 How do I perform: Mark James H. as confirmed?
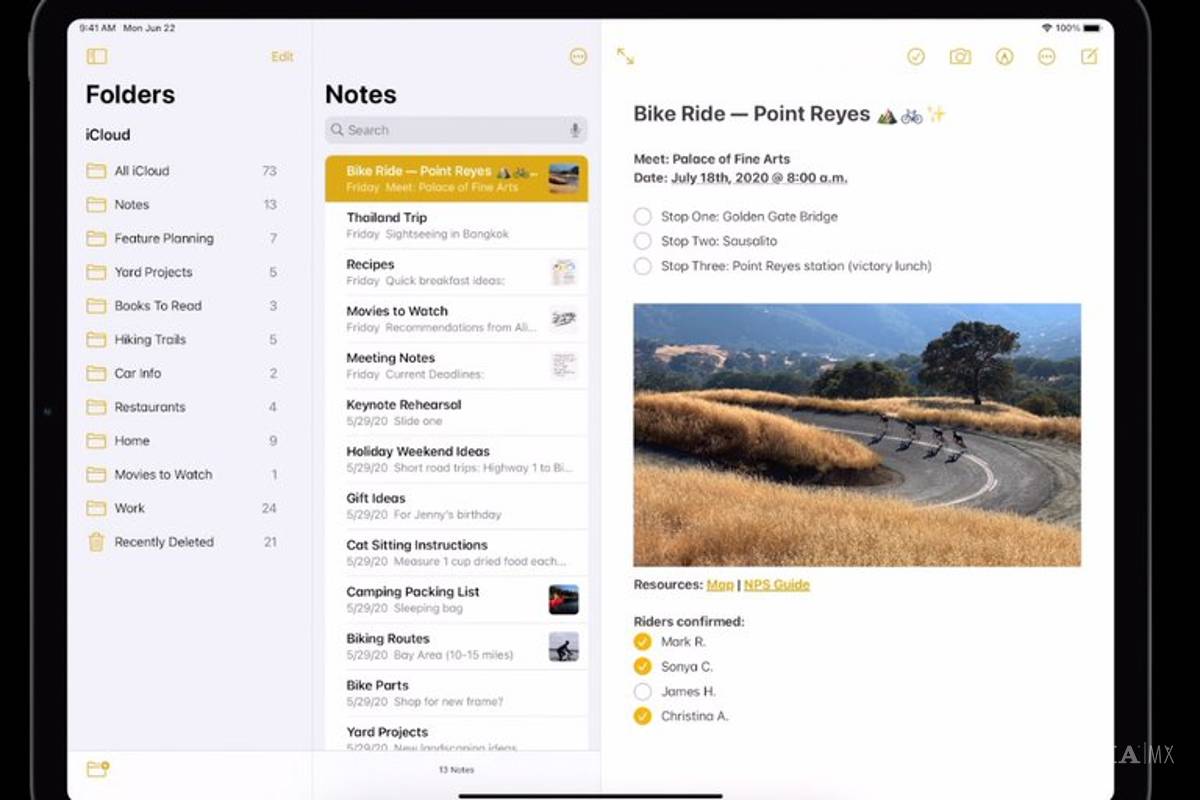point(642,692)
